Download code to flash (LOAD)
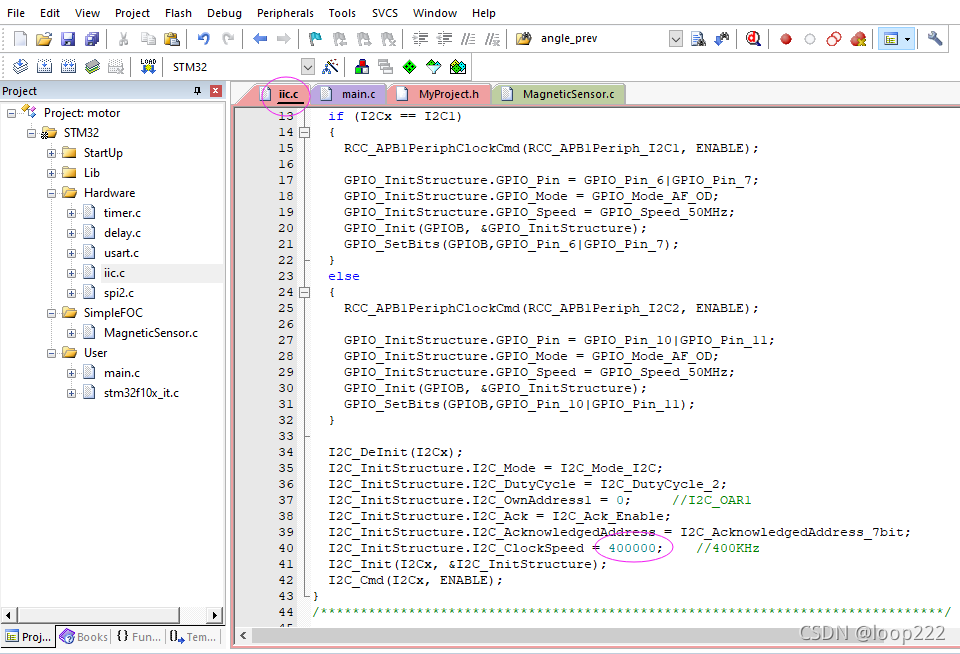960x654 pixels. pos(148,67)
